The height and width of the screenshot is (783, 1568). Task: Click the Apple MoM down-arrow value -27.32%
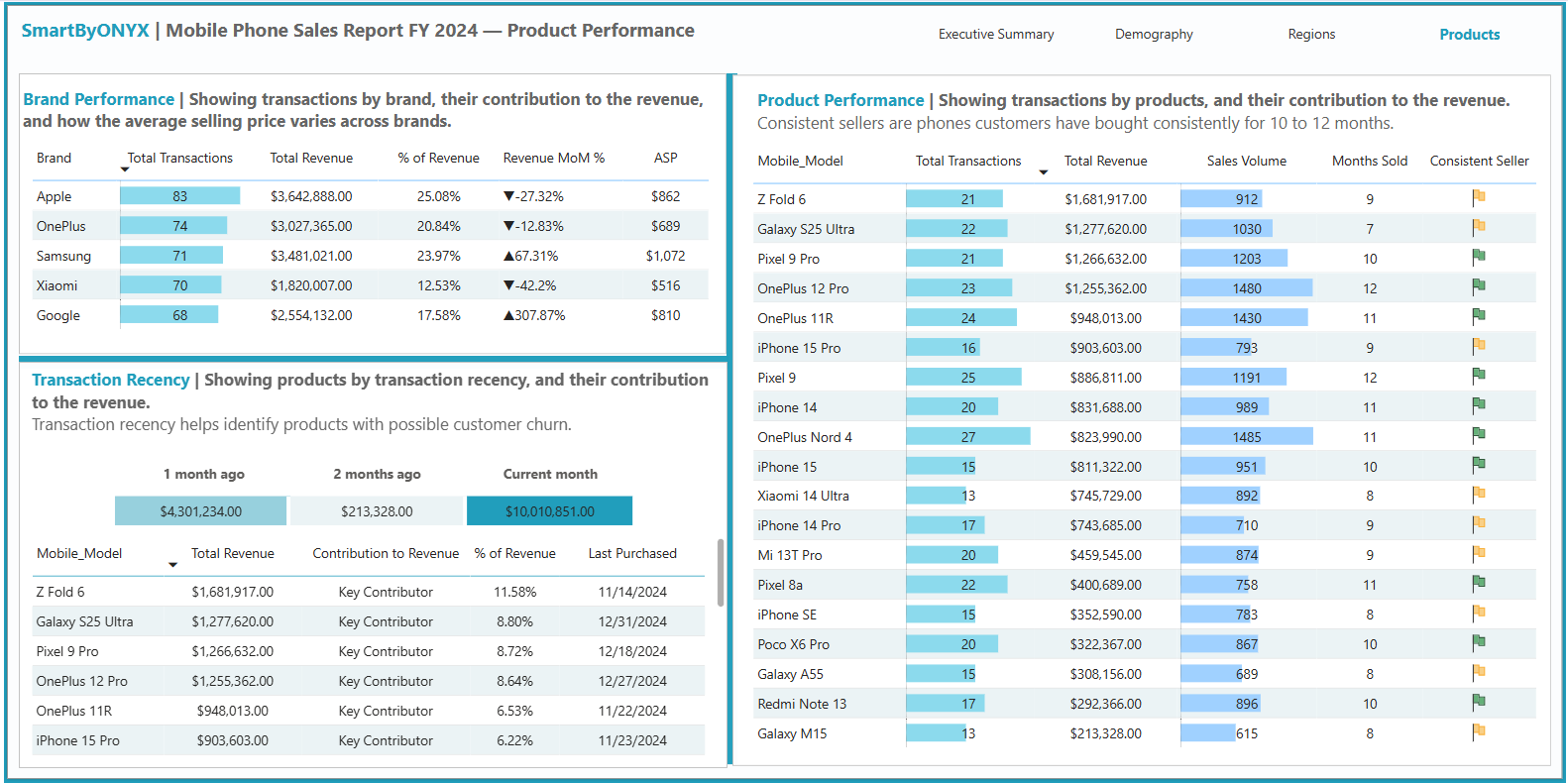coord(533,196)
